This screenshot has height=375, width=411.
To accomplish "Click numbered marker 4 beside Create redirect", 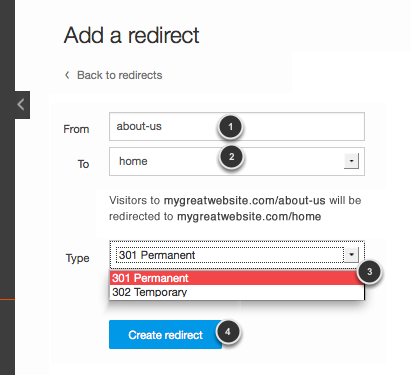I will (x=228, y=332).
